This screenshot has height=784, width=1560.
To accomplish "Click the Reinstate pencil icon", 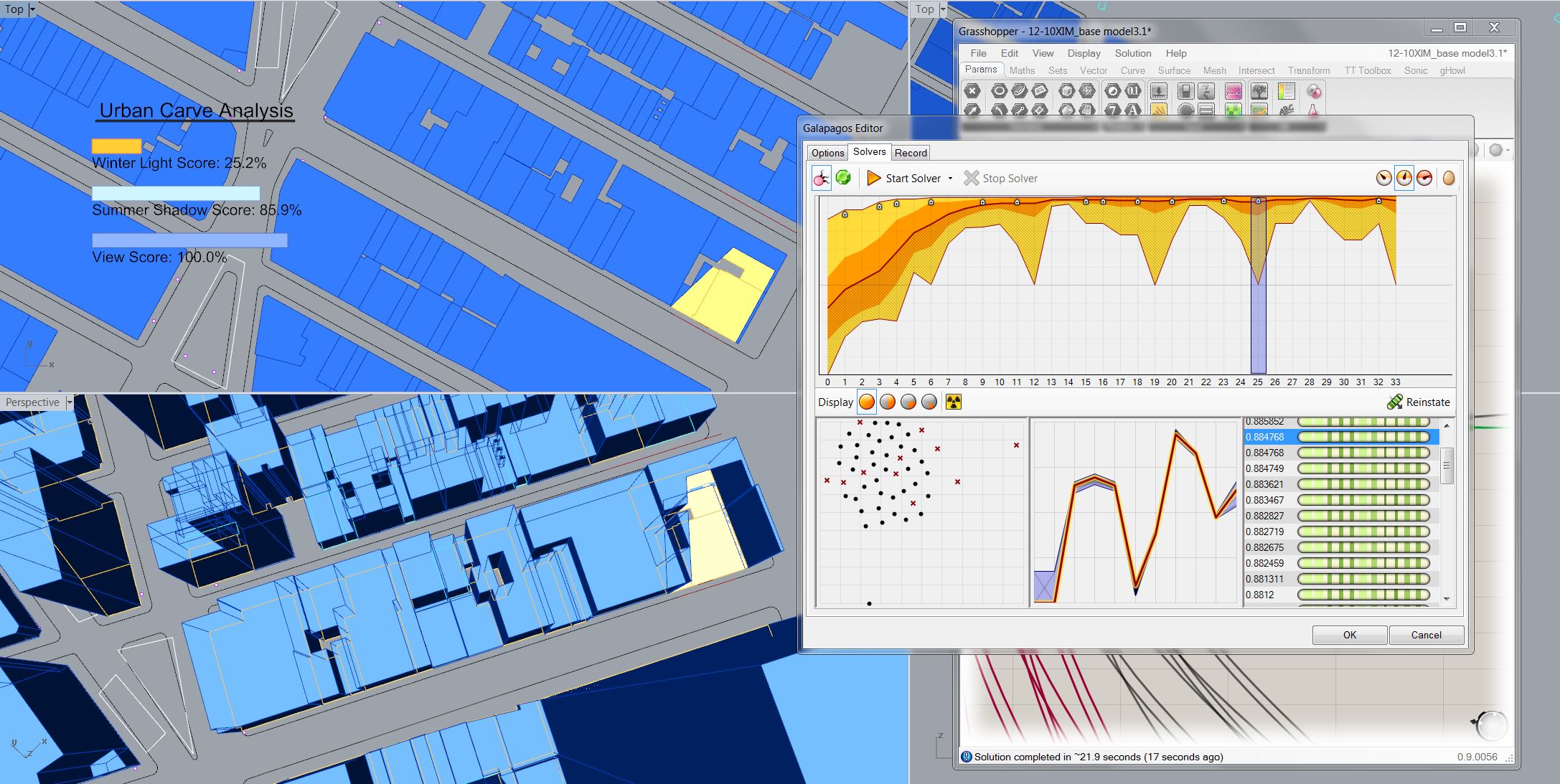I will tap(1394, 402).
